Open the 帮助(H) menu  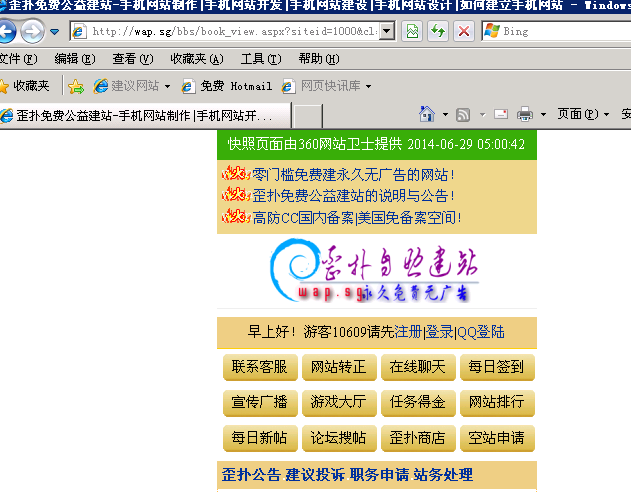point(319,59)
